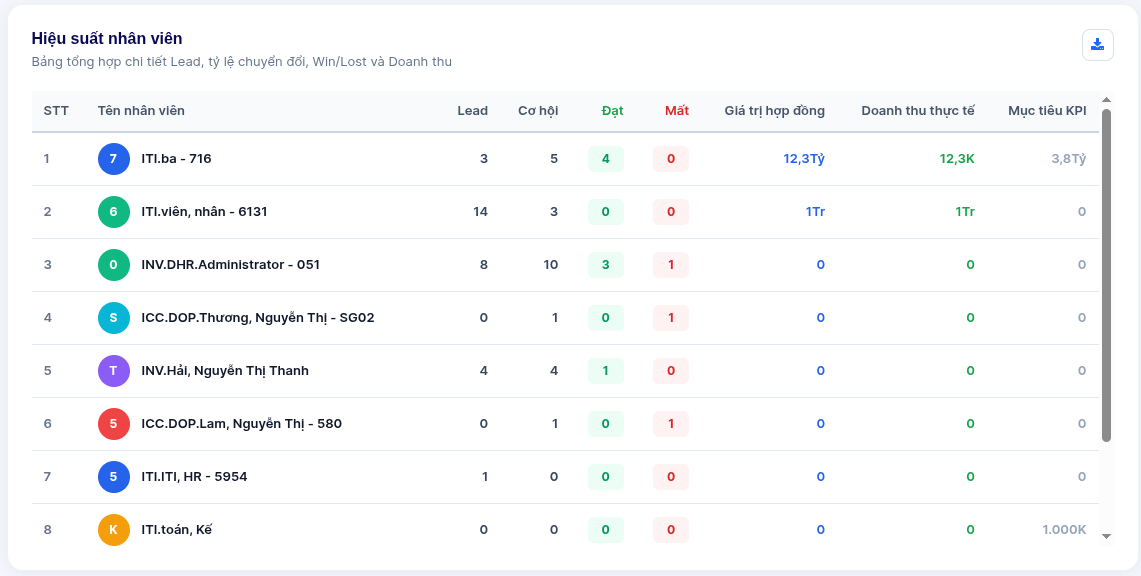The height and width of the screenshot is (576, 1141).
Task: Select employee INV.Hải, Nguyễn Thị Thanh
Action: [x=225, y=371]
